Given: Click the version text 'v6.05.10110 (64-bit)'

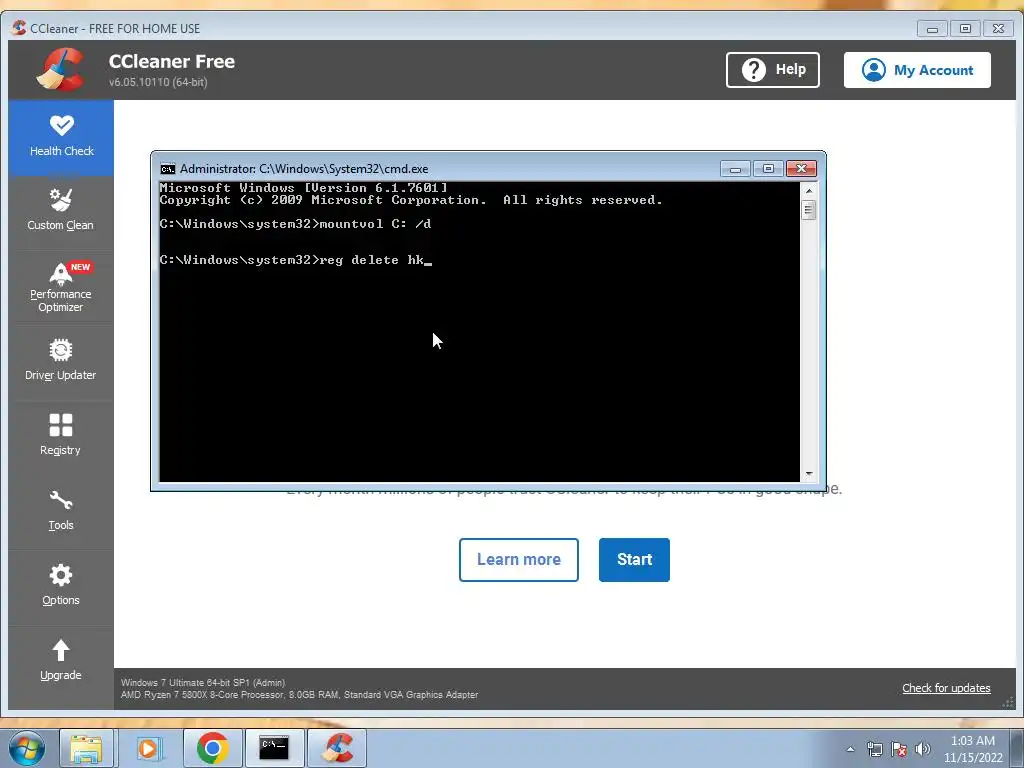Looking at the screenshot, I should [158, 82].
